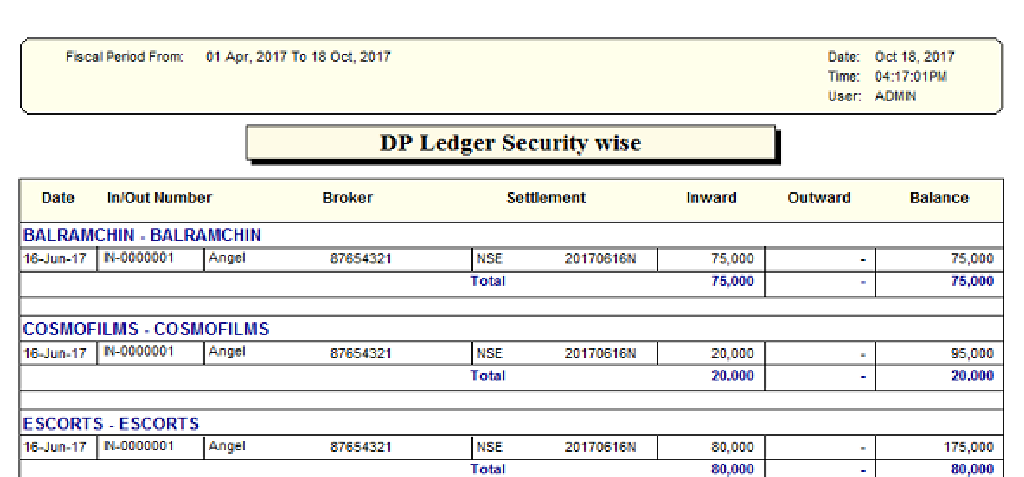
Task: Select the In/Out Number column header
Action: tap(159, 198)
